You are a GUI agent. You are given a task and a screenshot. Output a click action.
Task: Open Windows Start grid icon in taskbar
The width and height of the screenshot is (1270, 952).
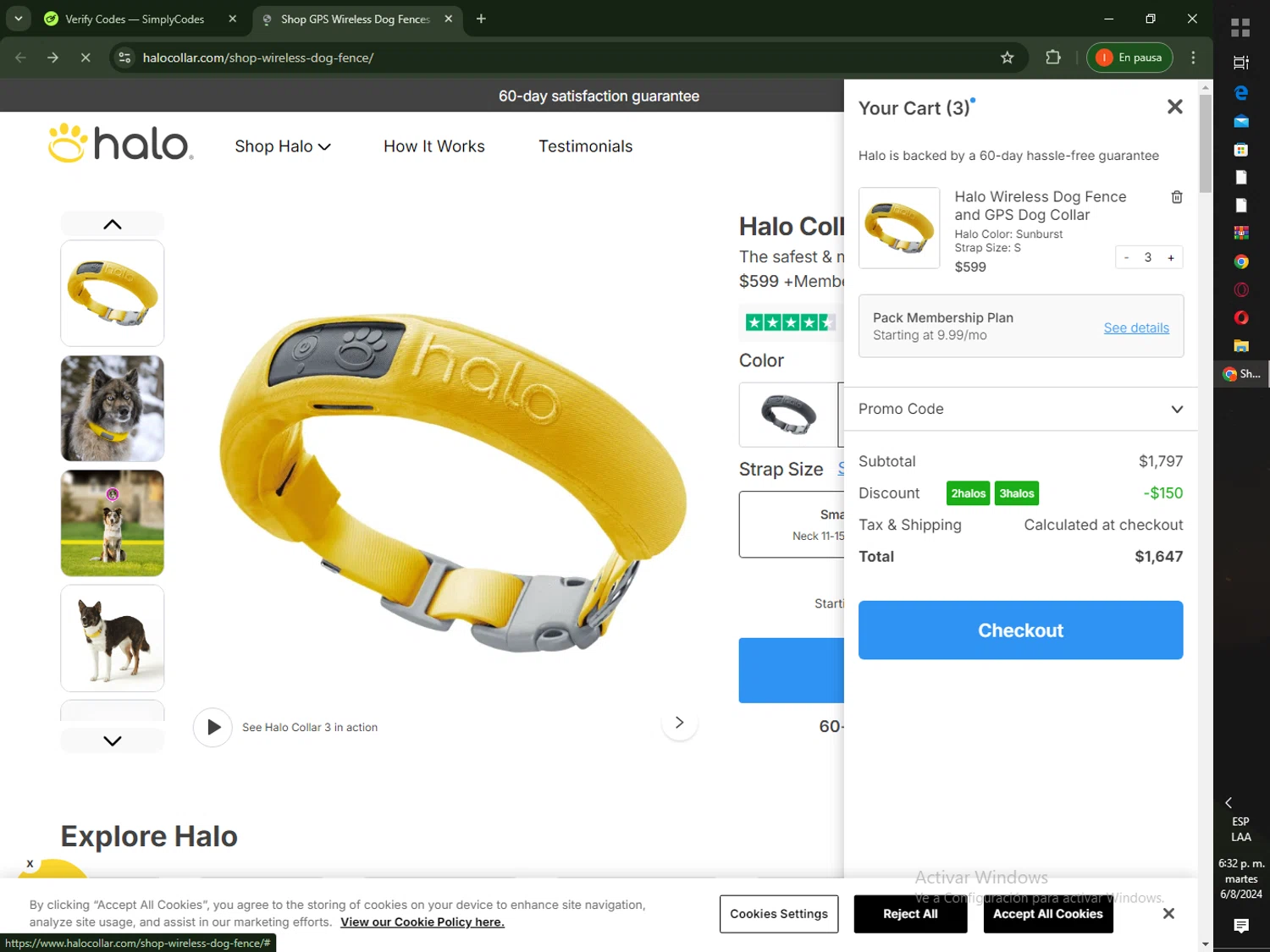tap(1240, 28)
